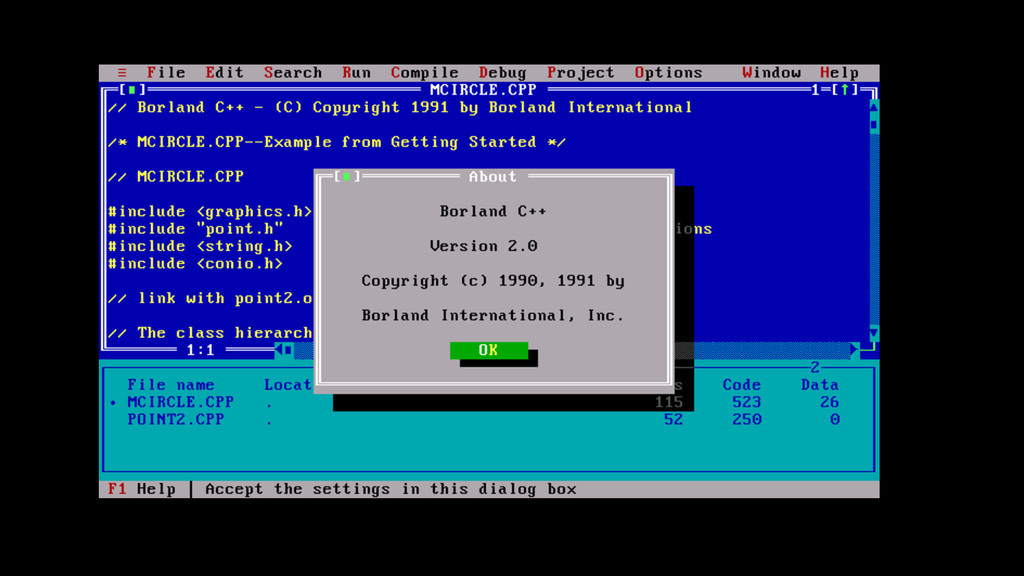Click the horizontal scrollbar thumb in the editor
Viewport: 1024px width, 576px height.
(x=289, y=350)
